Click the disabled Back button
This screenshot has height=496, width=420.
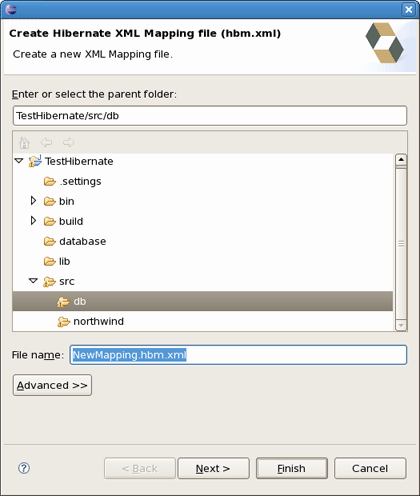click(140, 468)
